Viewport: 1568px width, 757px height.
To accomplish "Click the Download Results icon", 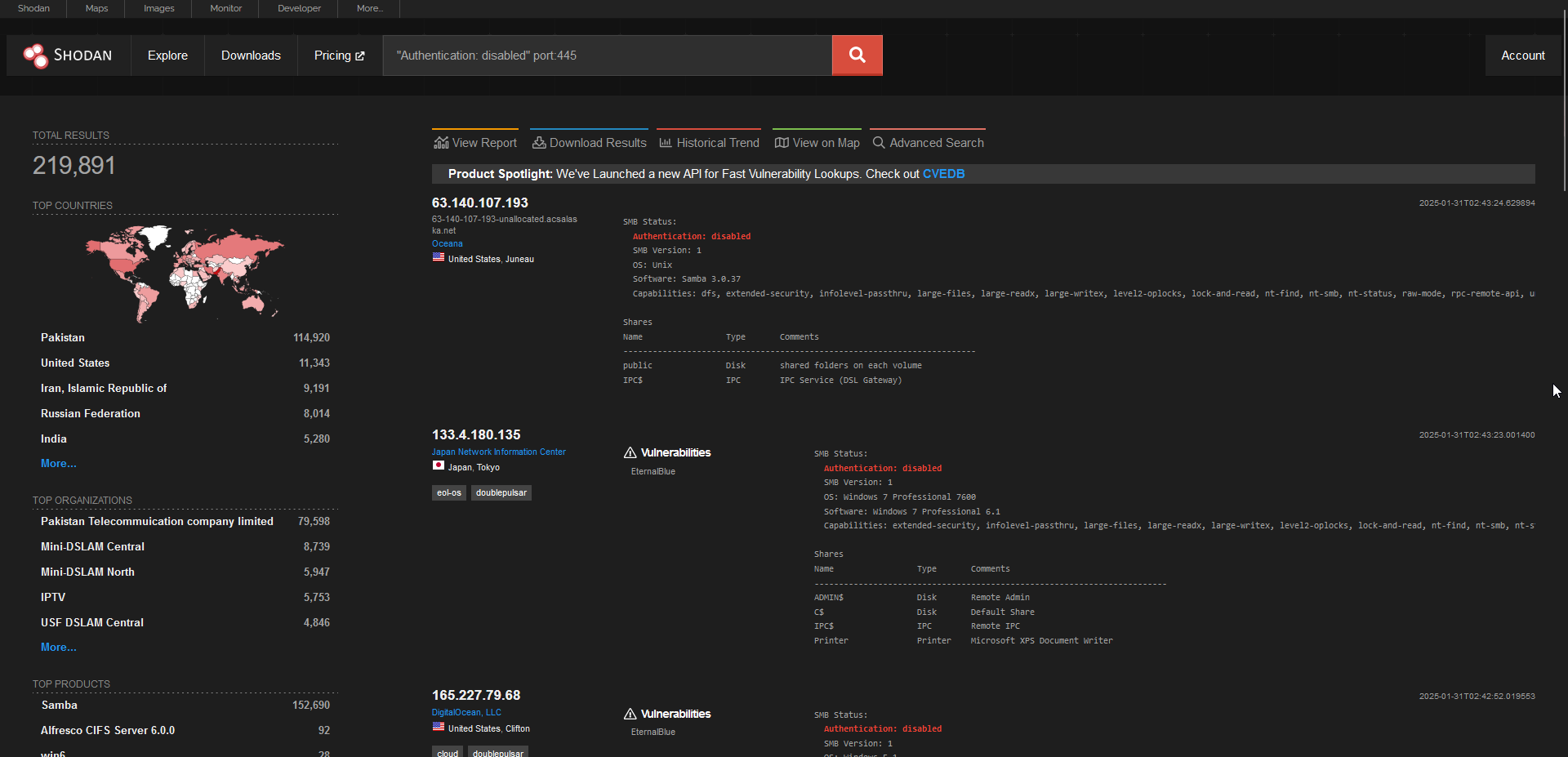I will [539, 143].
